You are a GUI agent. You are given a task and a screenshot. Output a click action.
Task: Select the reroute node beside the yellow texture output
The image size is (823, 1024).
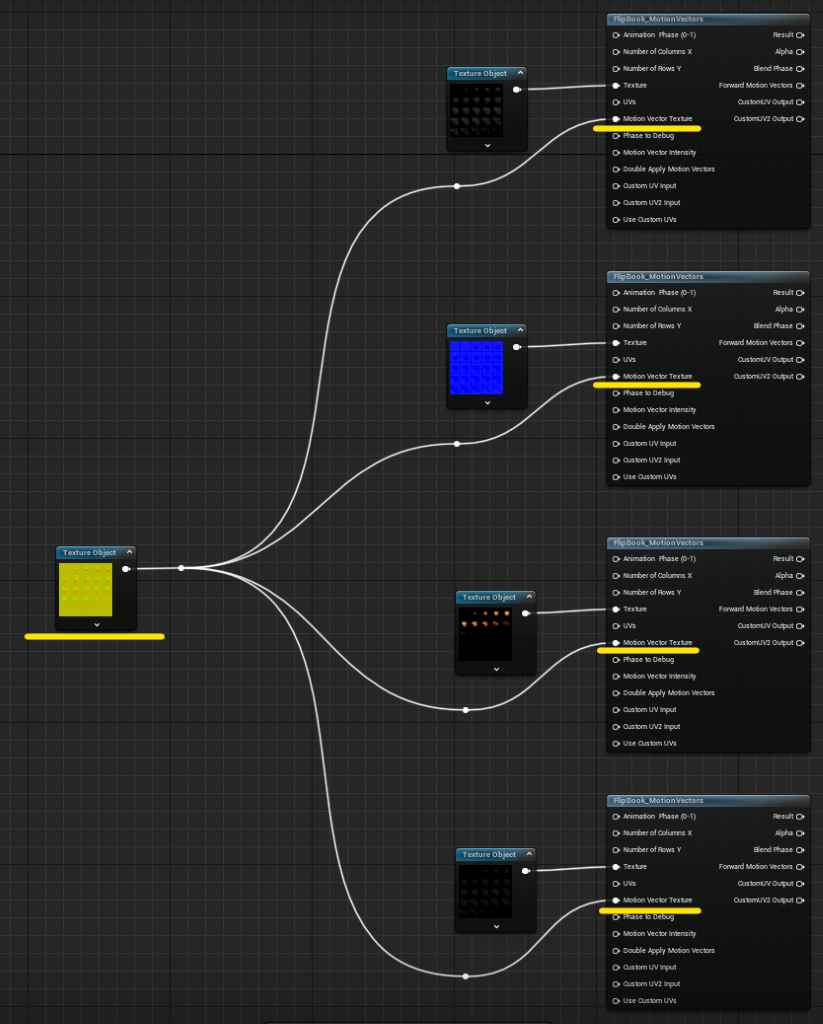(x=181, y=568)
